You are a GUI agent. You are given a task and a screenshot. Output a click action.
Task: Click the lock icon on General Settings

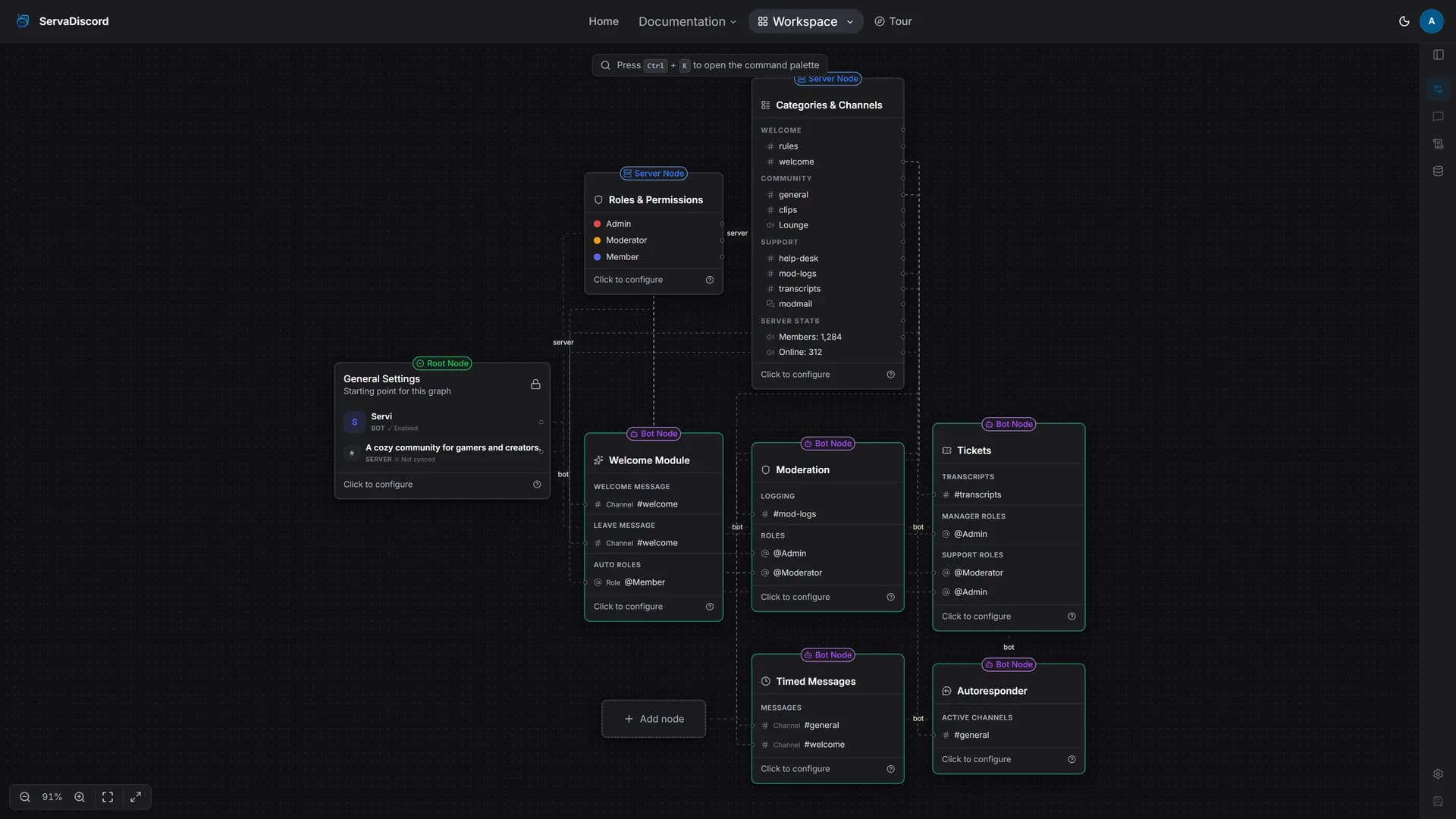pos(535,384)
